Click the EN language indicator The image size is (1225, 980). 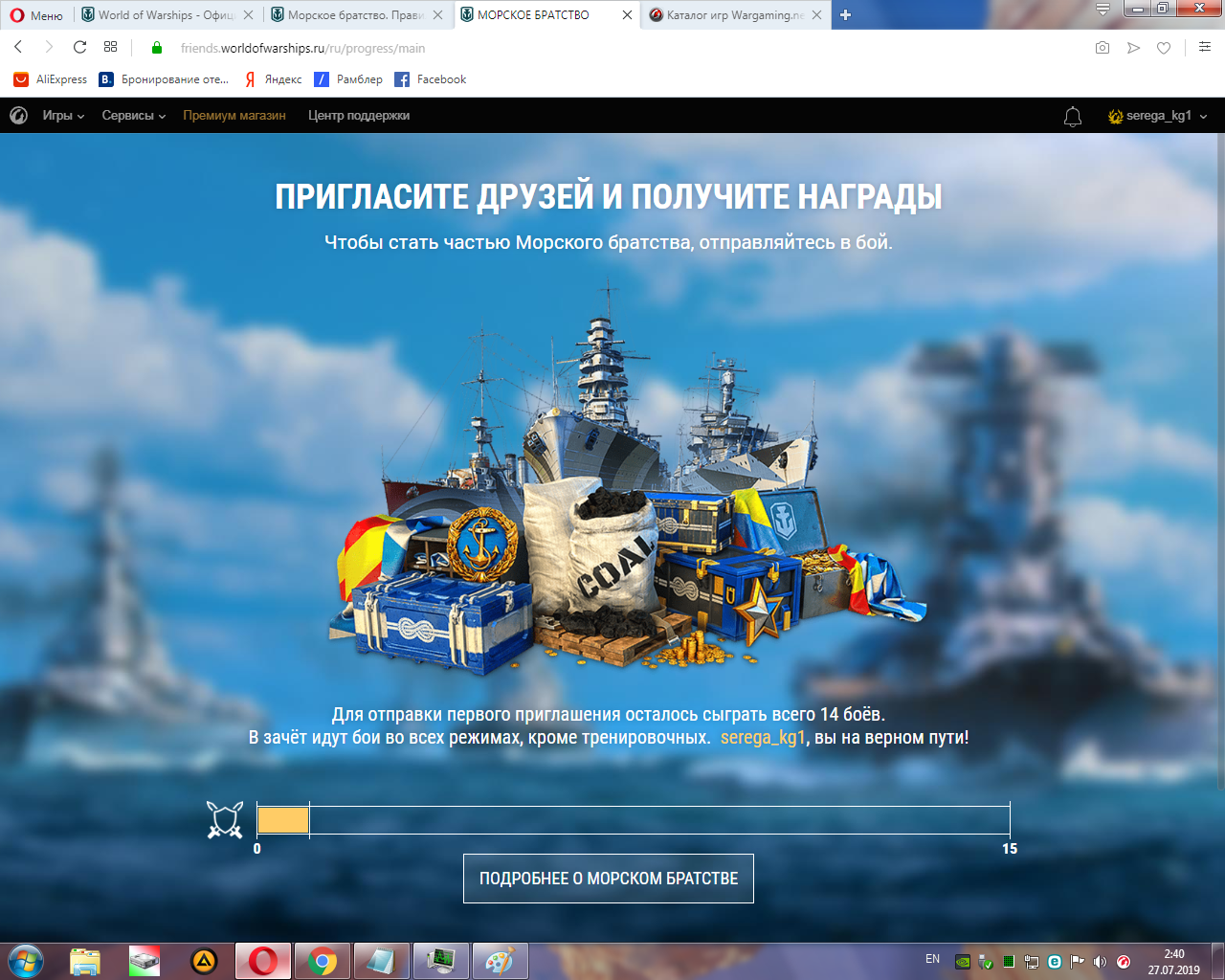[x=932, y=959]
